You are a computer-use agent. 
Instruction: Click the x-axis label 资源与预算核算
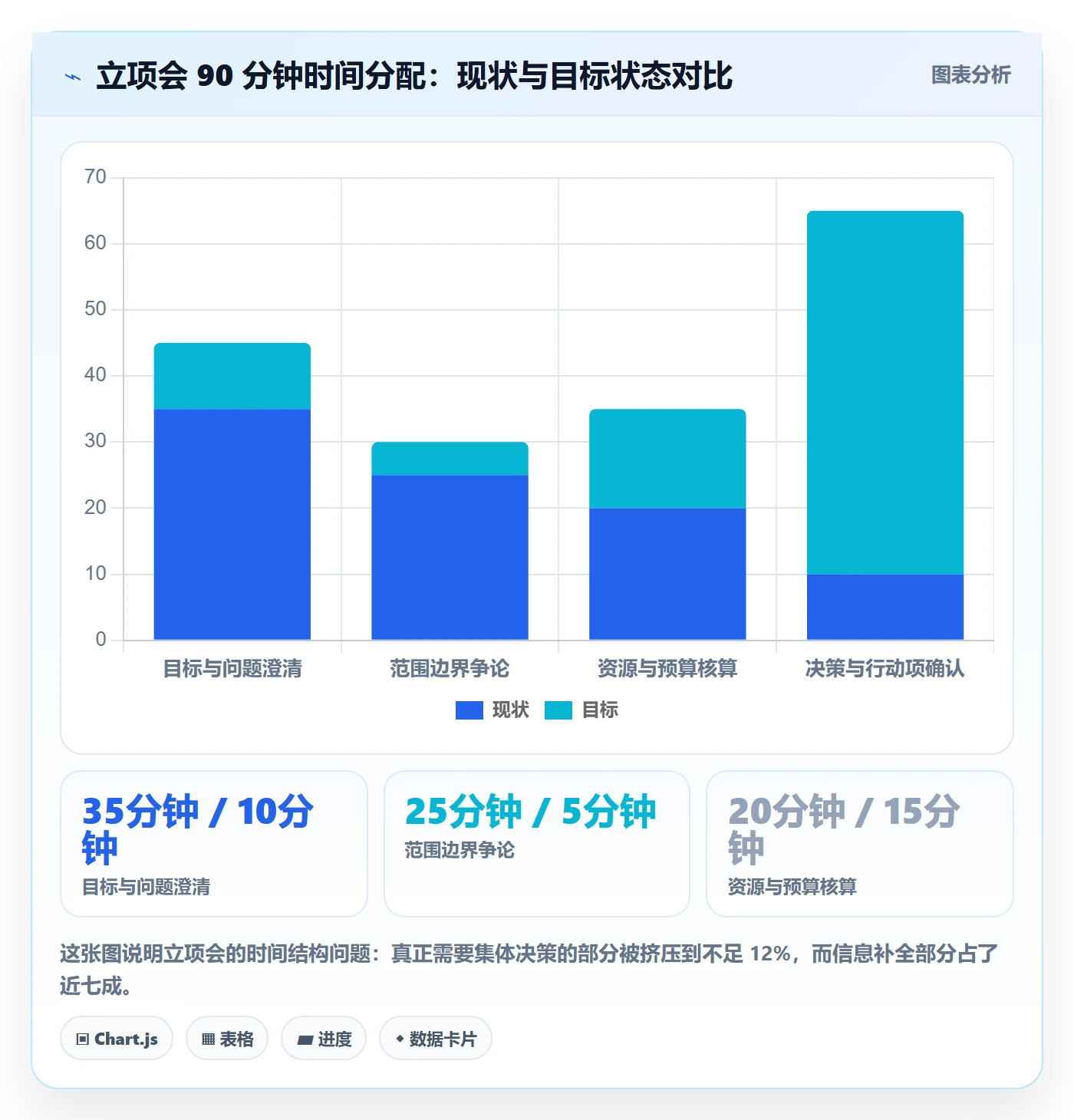point(667,669)
